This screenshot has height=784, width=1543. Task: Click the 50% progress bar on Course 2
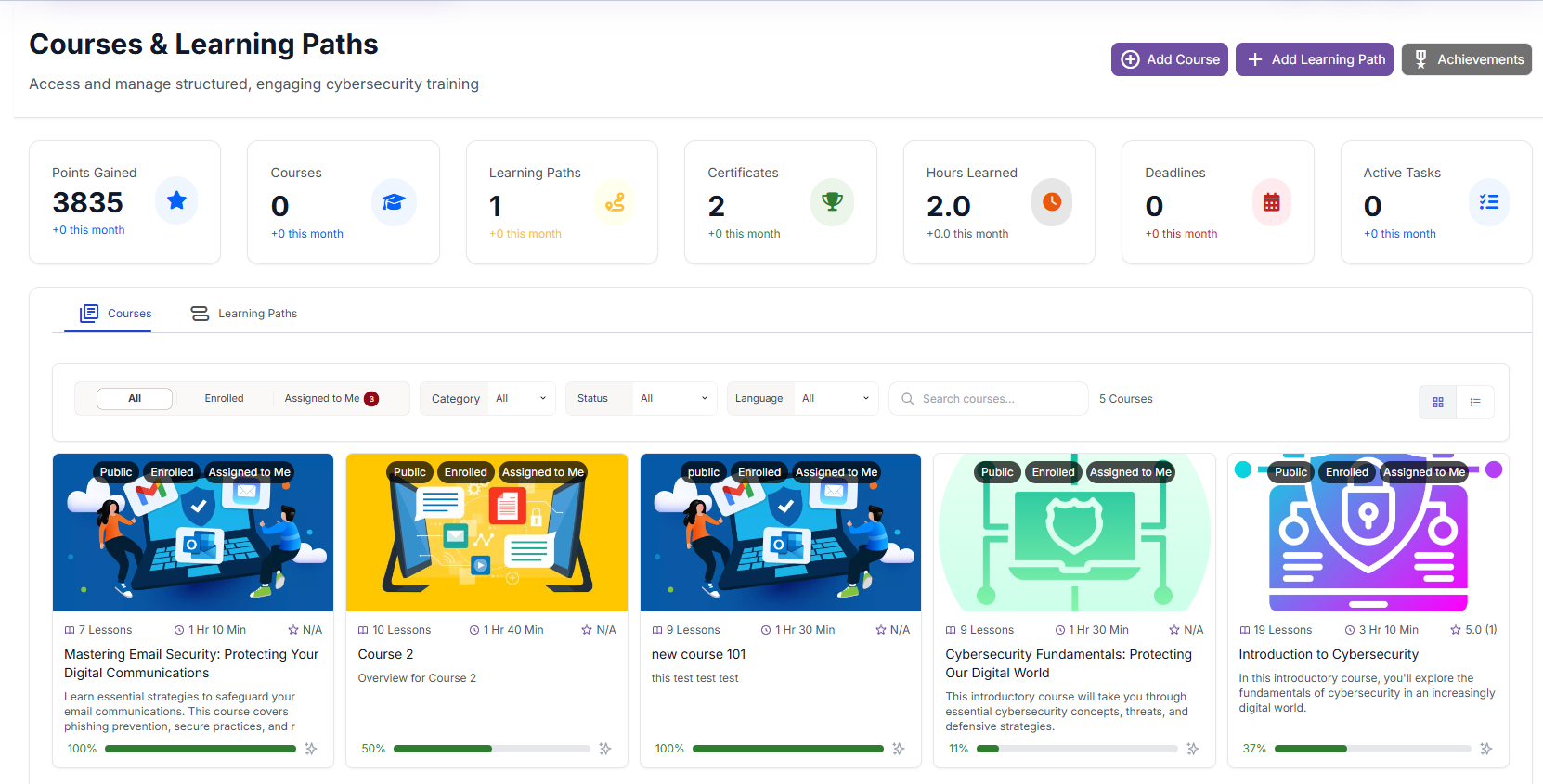click(492, 749)
